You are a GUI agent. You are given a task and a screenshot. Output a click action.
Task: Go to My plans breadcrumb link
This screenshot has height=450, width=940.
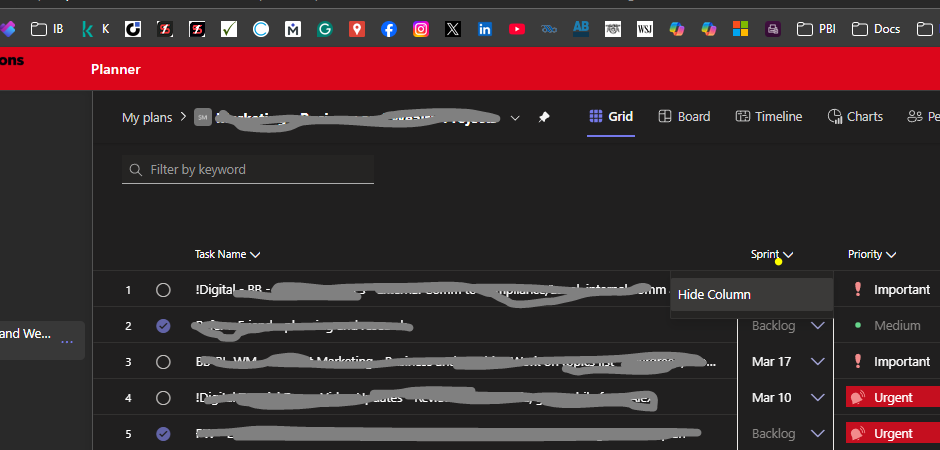(x=147, y=117)
